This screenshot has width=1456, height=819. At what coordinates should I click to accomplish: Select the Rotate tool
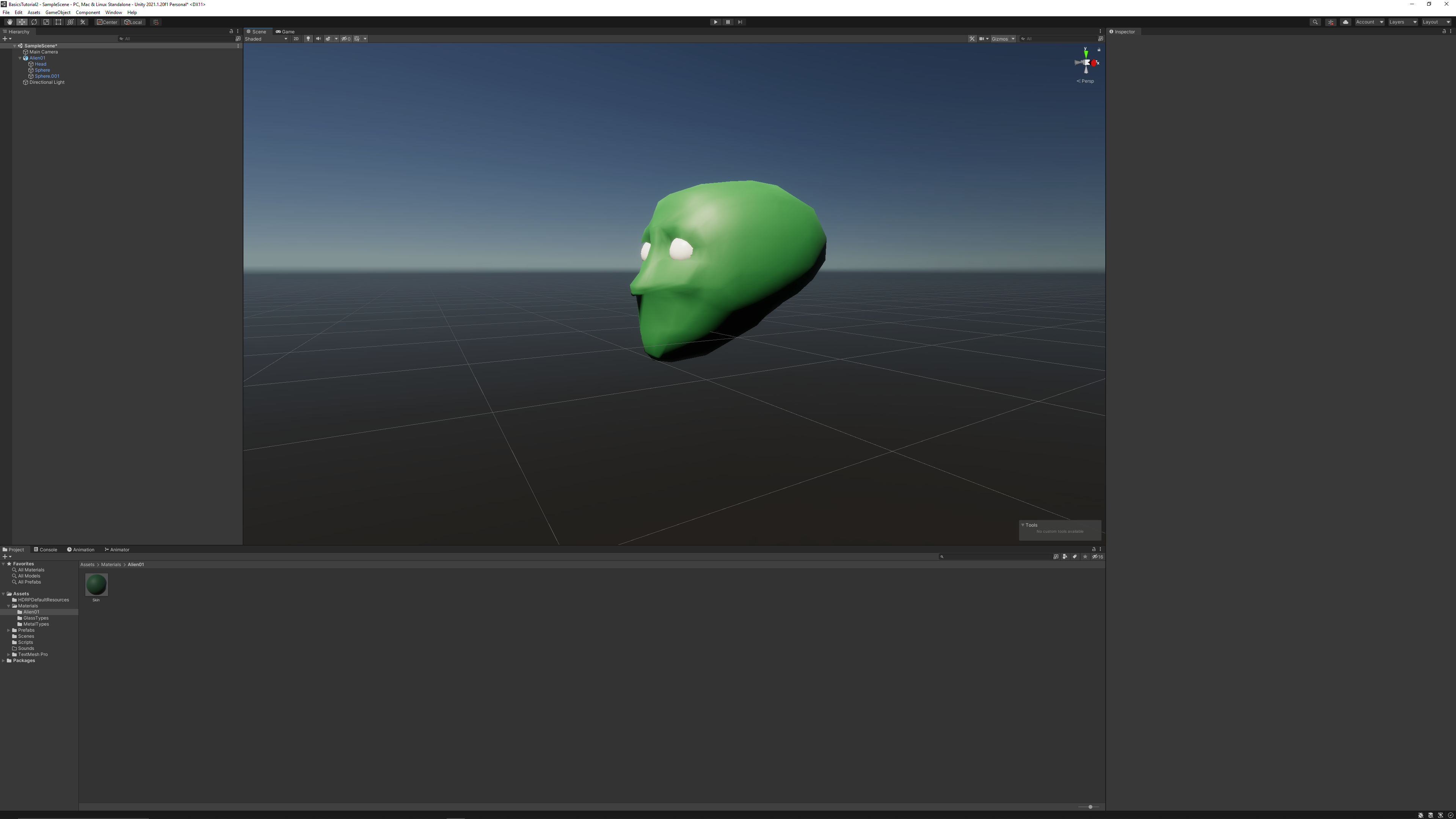(34, 22)
